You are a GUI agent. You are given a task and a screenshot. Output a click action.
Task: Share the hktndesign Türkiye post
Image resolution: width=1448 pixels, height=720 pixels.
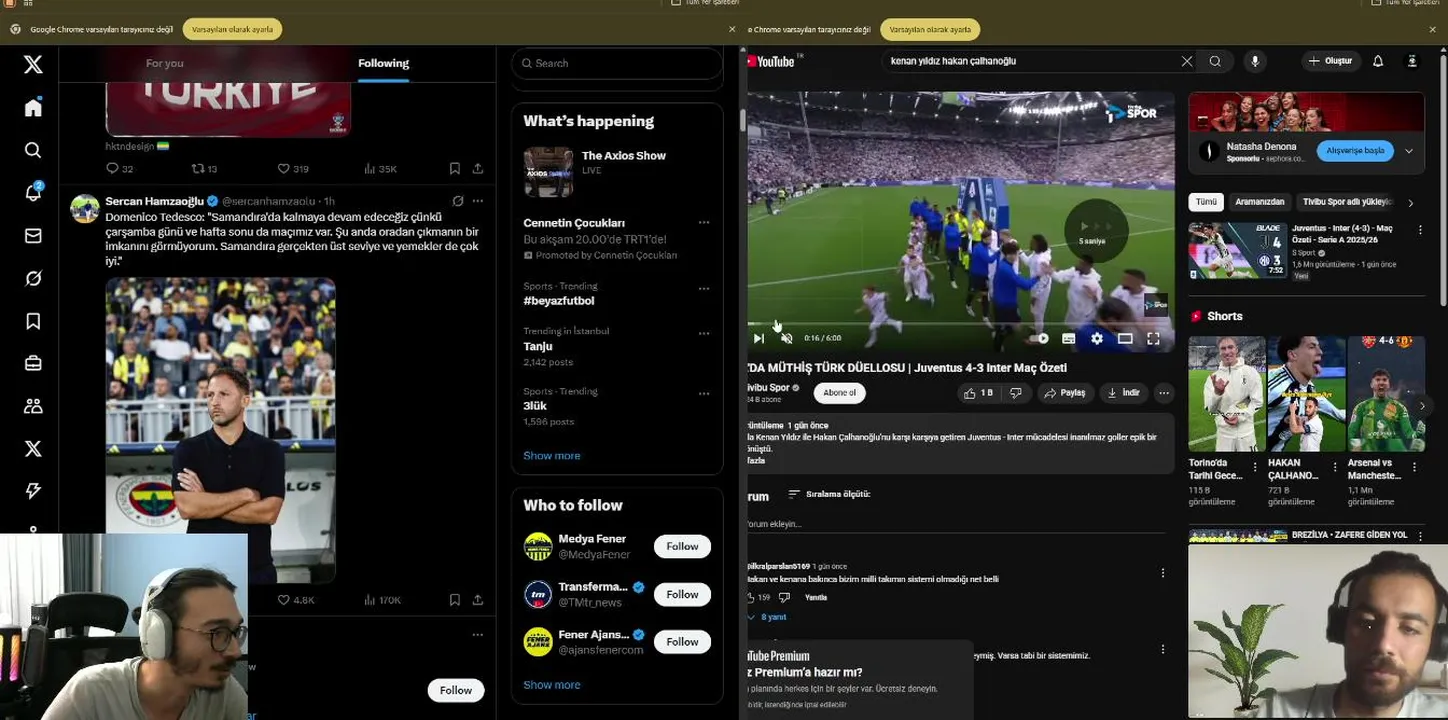click(x=478, y=169)
